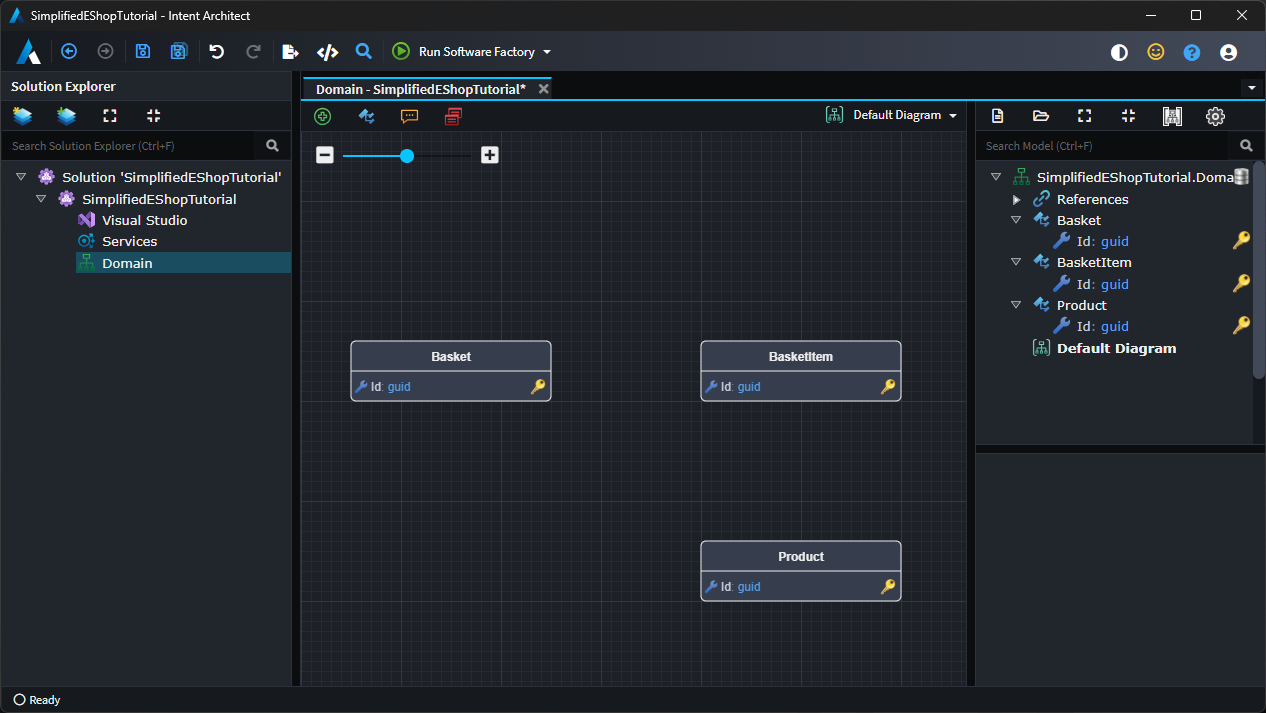Click second stacked-layers icon in Solution Explorer
This screenshot has width=1266, height=713.
pos(66,116)
